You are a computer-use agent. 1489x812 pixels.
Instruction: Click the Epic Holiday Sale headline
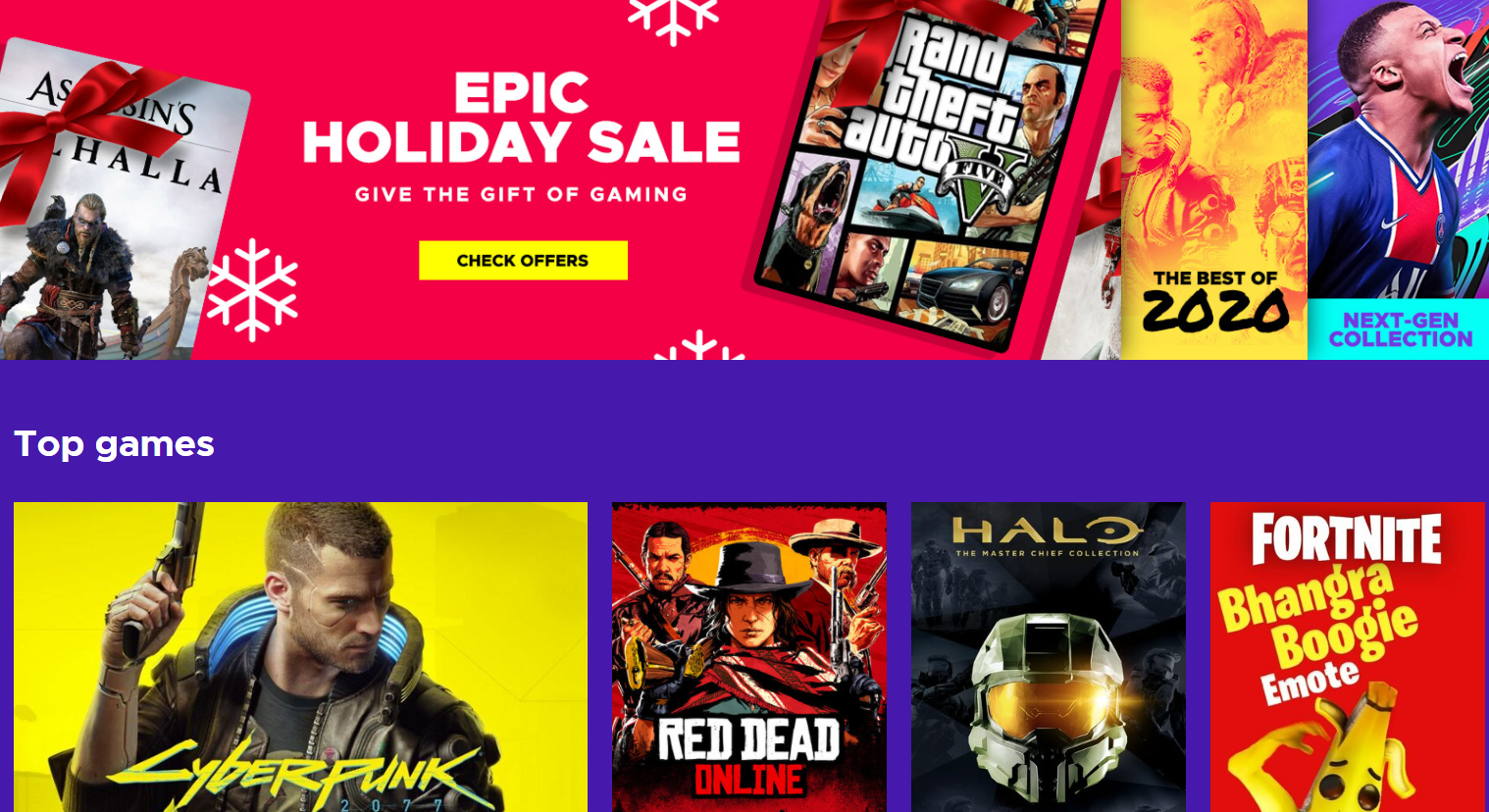coord(521,119)
